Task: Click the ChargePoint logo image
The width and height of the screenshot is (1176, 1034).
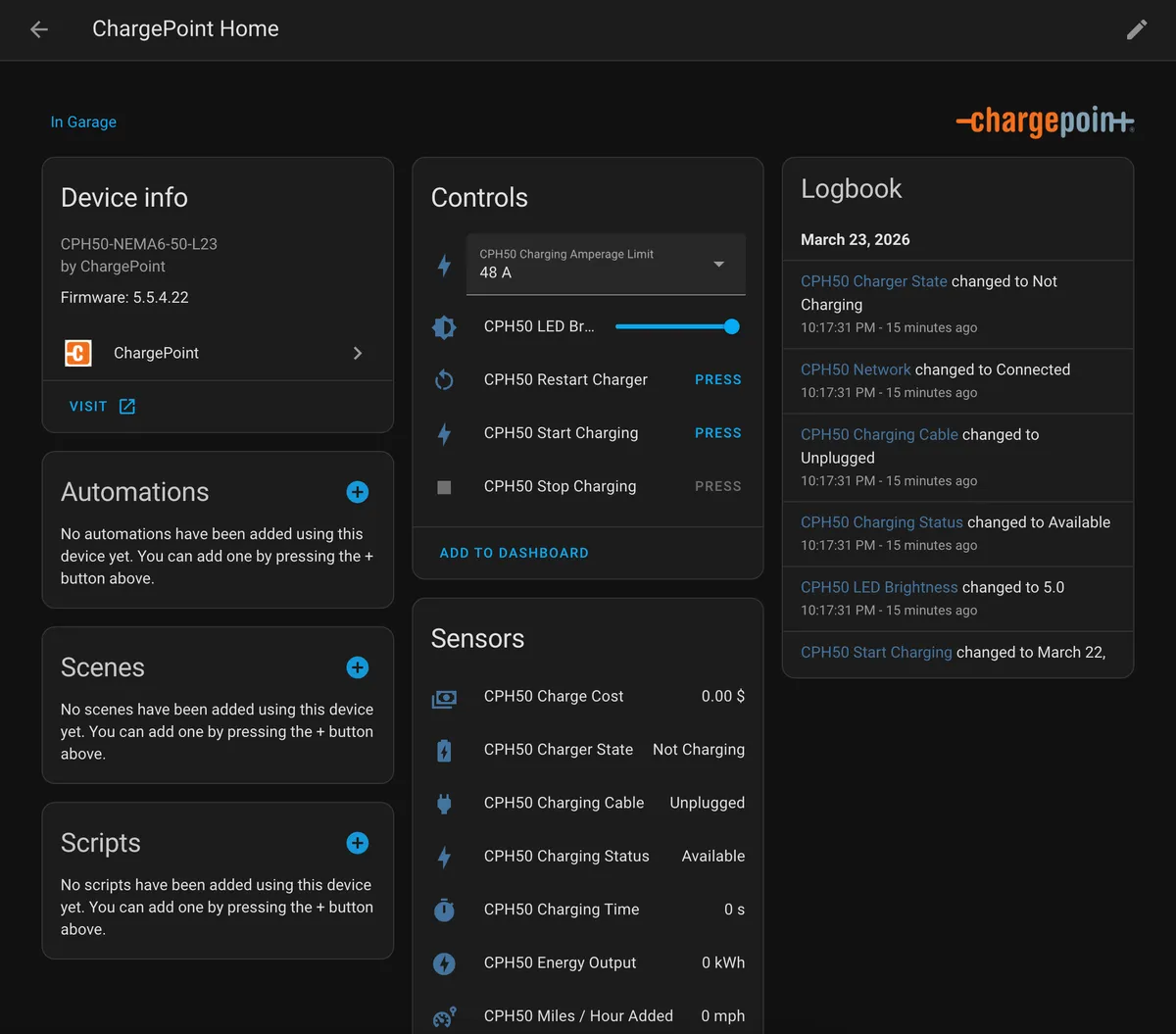Action: pos(1045,122)
